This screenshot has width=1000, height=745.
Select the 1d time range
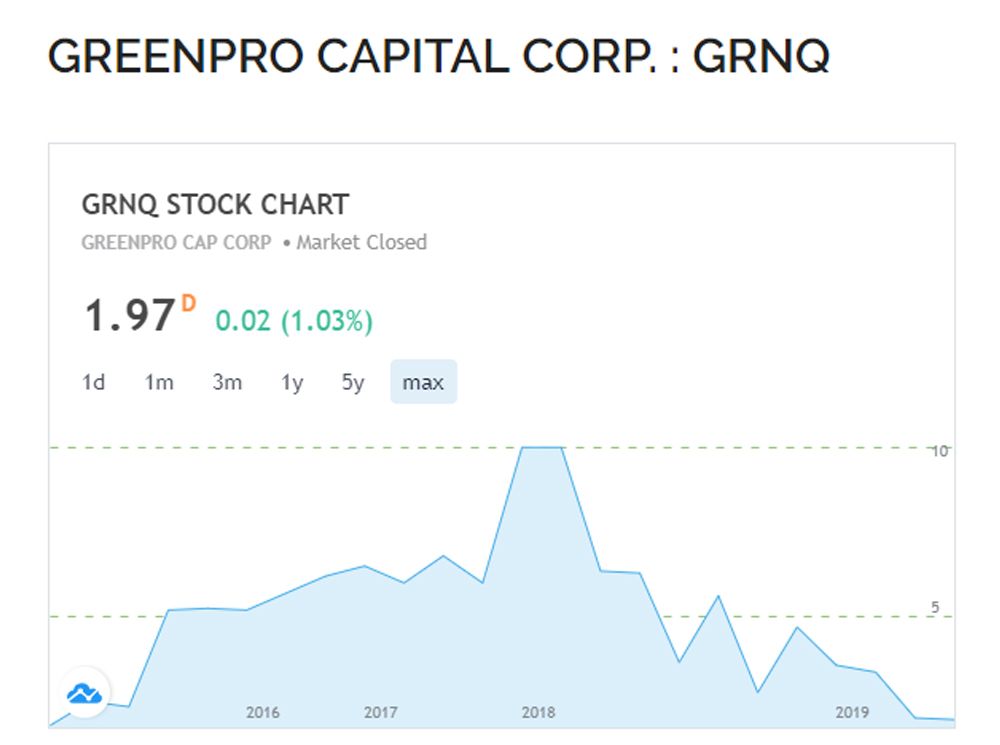93,382
